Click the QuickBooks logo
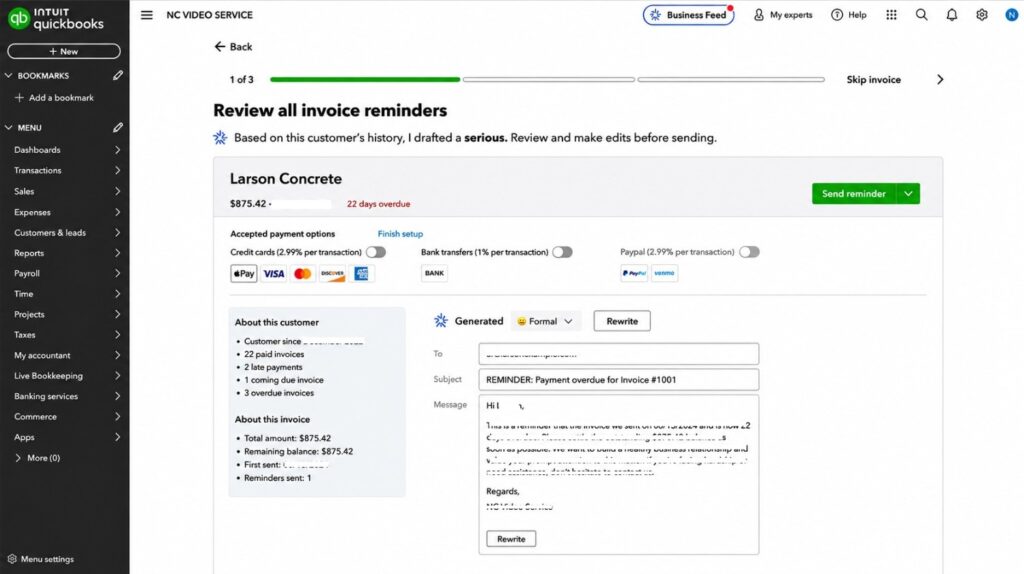Viewport: 1024px width, 574px height. (x=56, y=18)
